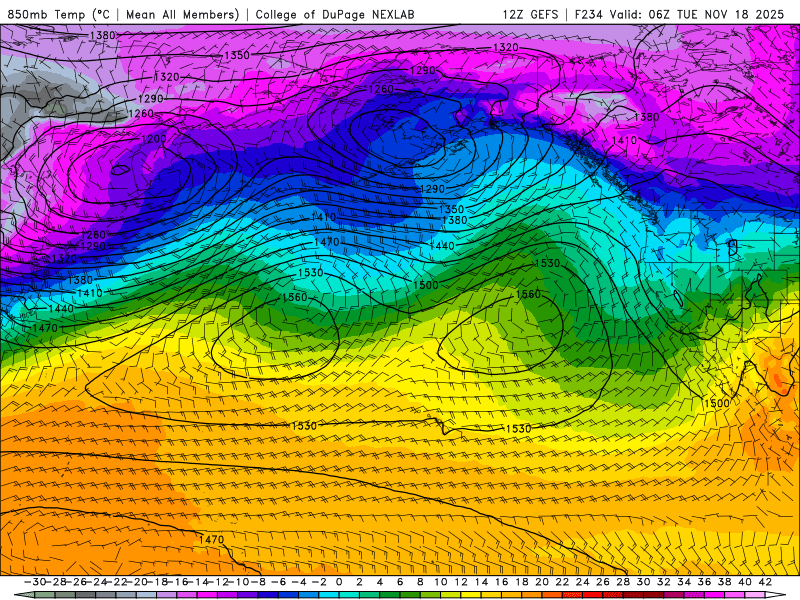Click the -22 value on temperature legend

[x=117, y=582]
